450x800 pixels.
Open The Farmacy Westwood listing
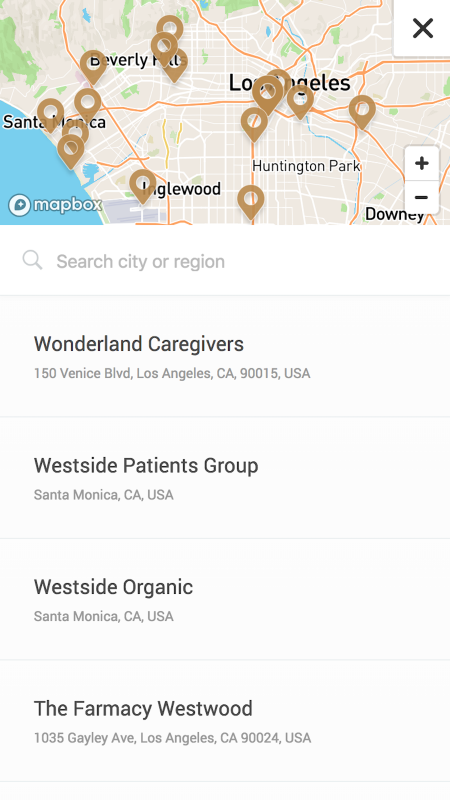coord(225,721)
